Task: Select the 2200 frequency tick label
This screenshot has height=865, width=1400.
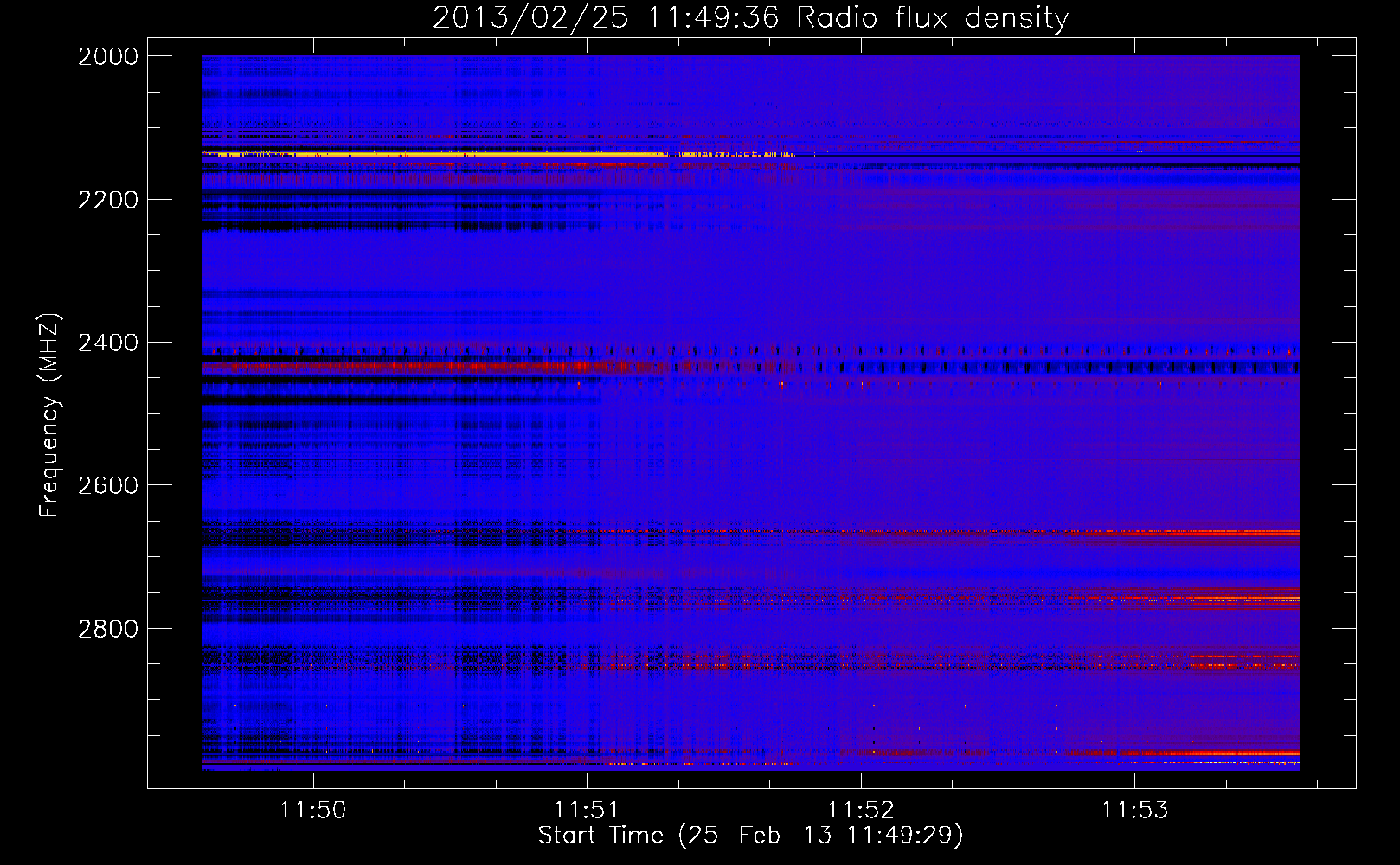Action: pos(108,200)
